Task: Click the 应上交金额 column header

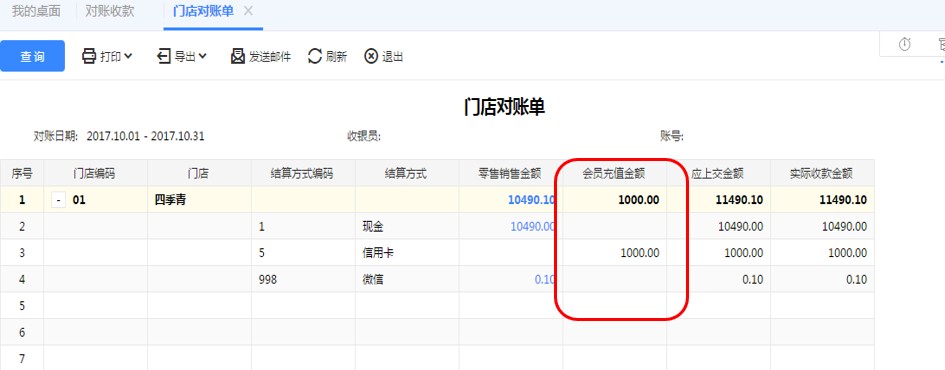Action: point(718,174)
